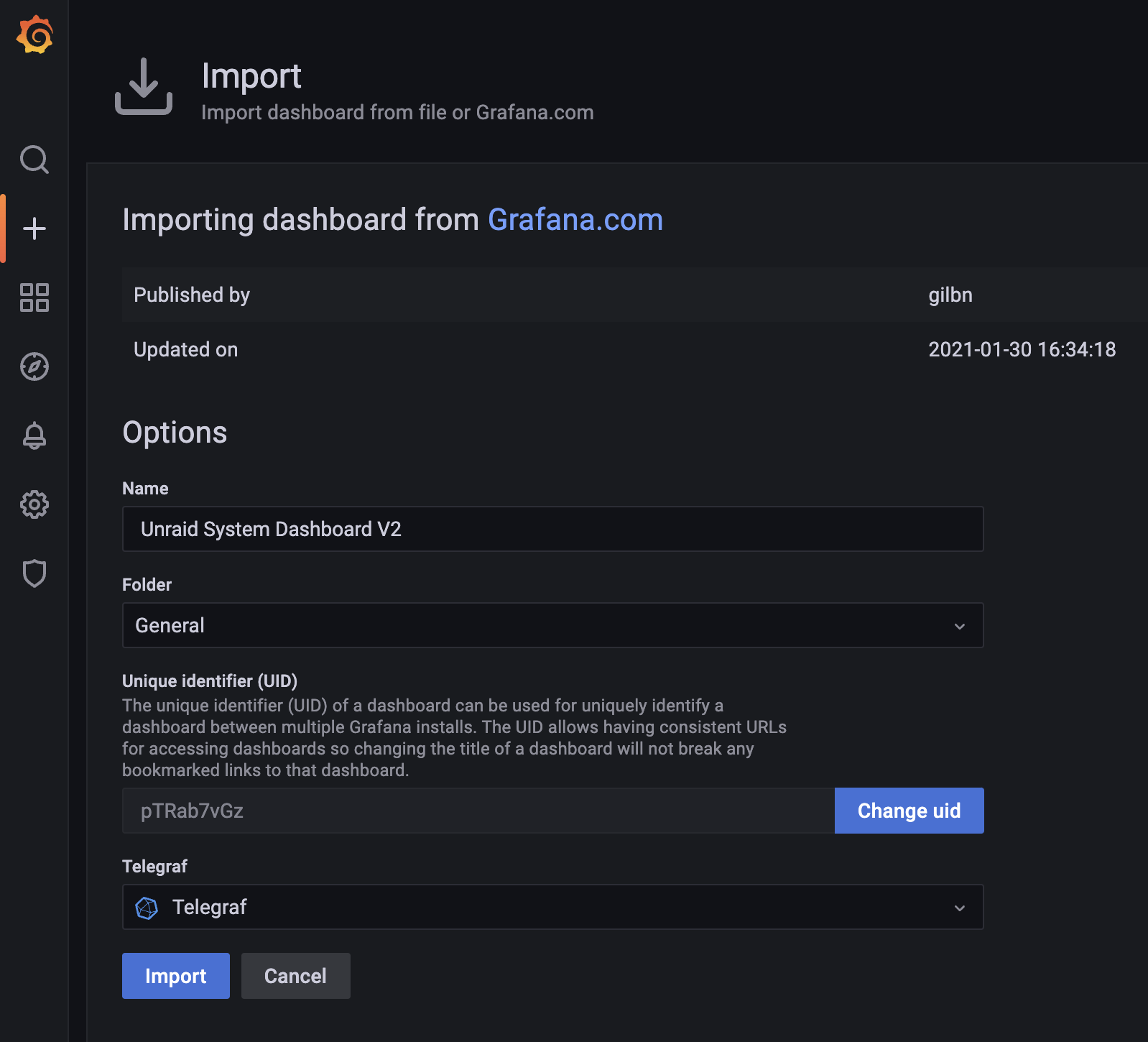Expand Telegraf dropdown chevron

(960, 908)
